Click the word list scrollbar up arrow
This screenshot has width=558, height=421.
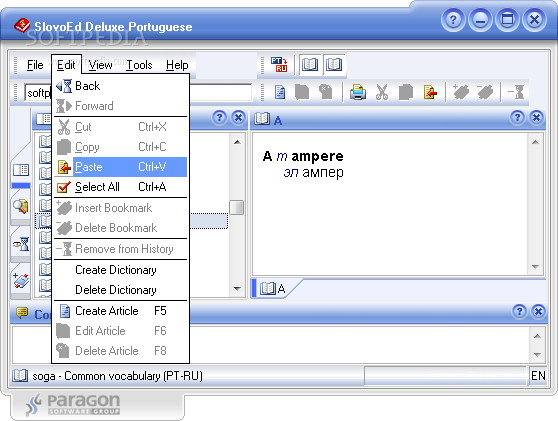coord(237,142)
